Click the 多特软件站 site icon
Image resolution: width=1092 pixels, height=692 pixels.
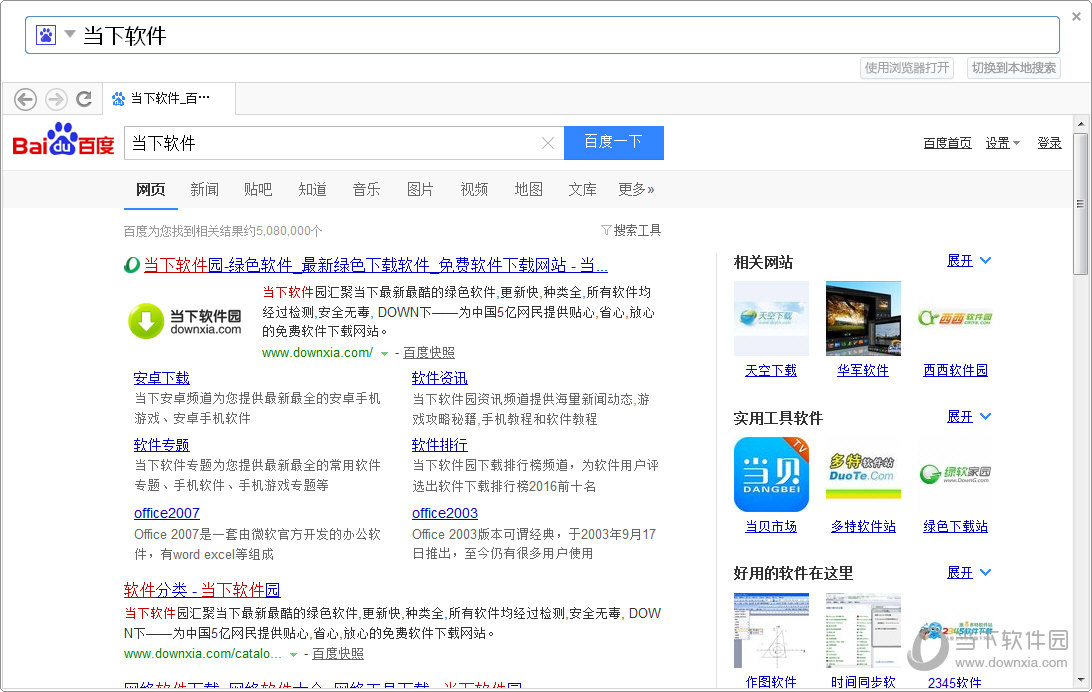click(863, 474)
